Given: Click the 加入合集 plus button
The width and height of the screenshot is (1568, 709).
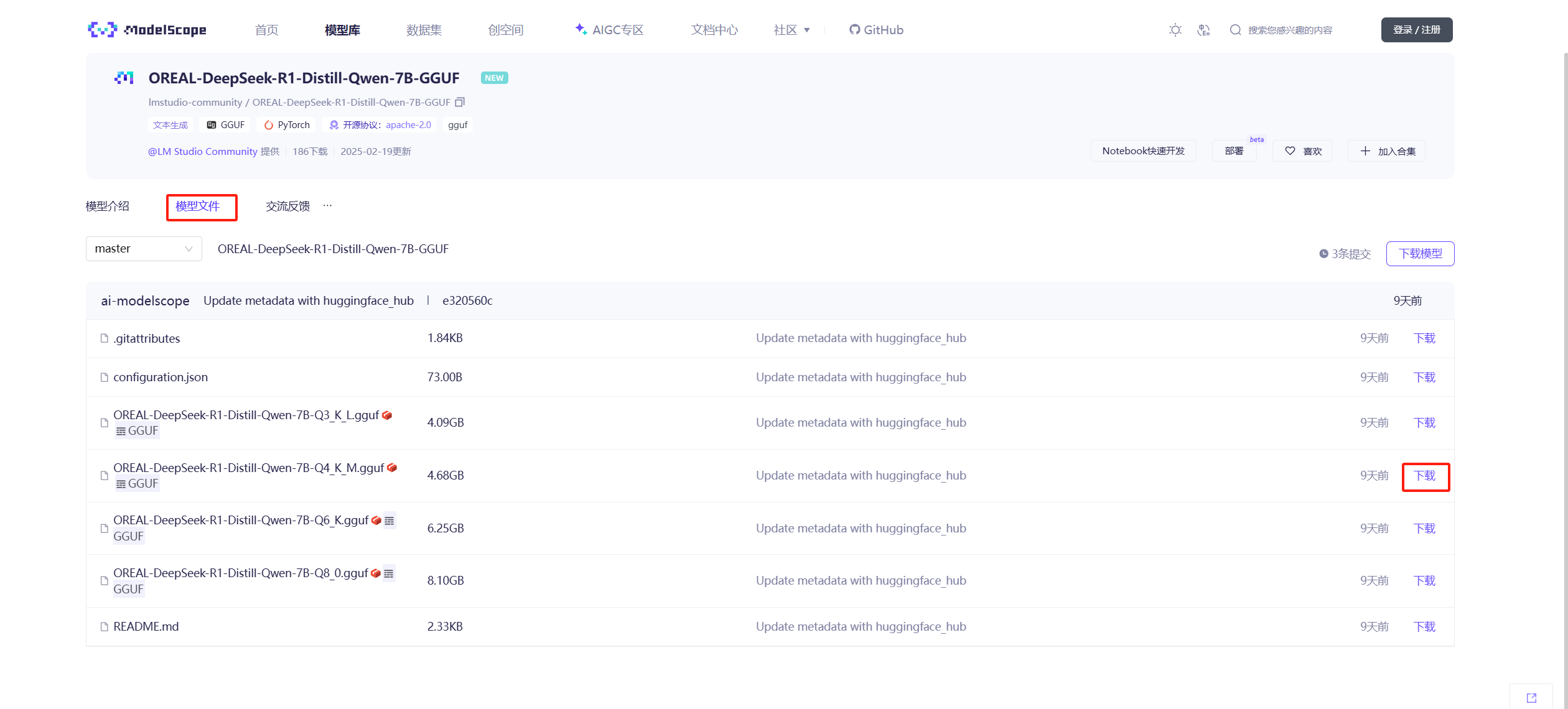Looking at the screenshot, I should pos(1387,151).
